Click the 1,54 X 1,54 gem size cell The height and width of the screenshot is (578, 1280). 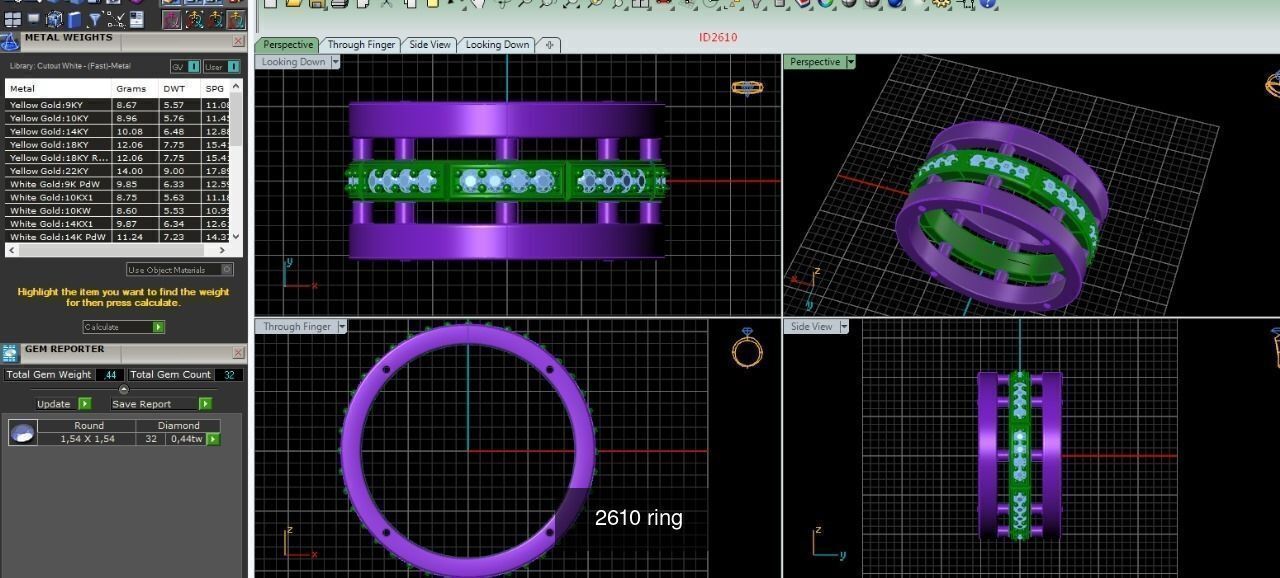(x=87, y=439)
